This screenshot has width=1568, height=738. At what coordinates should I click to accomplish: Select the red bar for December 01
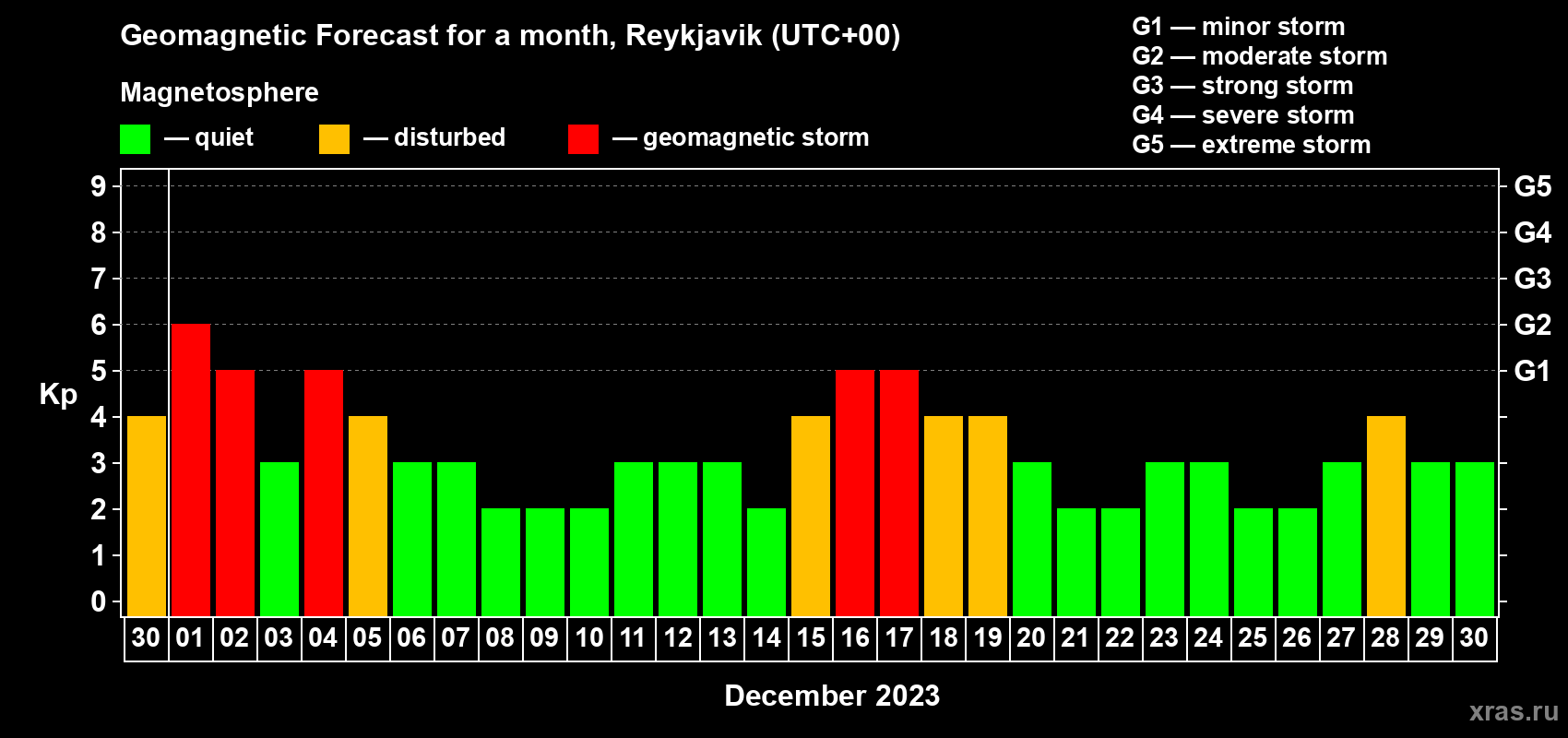tap(191, 470)
